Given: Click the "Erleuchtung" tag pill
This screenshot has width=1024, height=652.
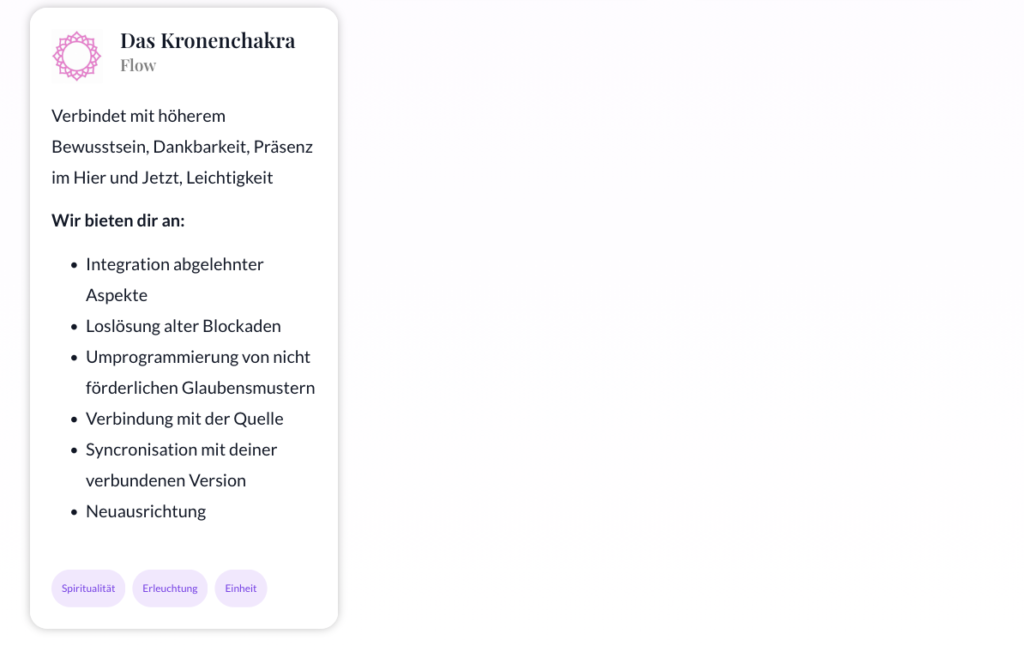Looking at the screenshot, I should point(170,588).
